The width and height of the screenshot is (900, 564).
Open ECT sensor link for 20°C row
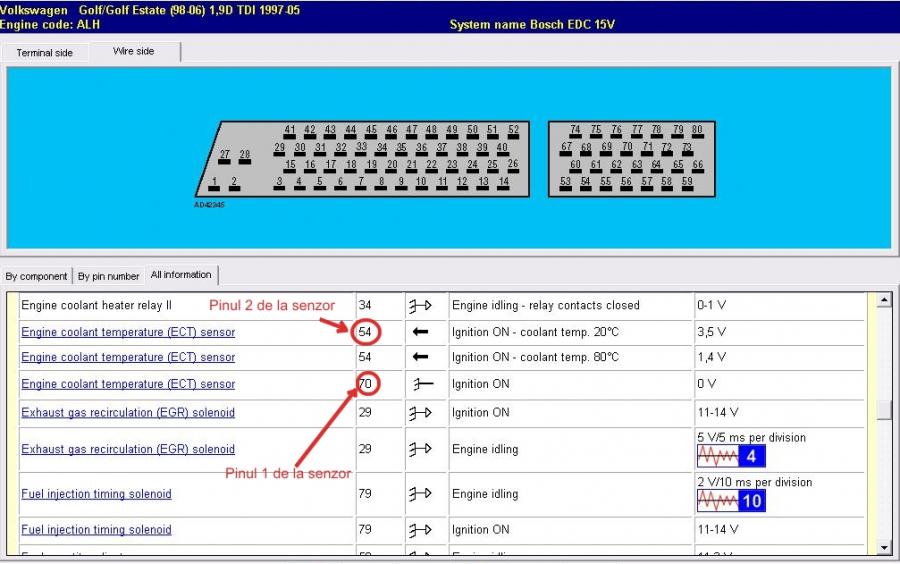pos(128,332)
